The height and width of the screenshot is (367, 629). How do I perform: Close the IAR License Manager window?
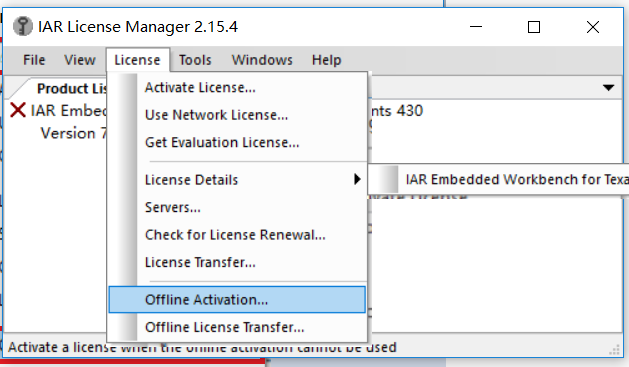click(x=592, y=27)
